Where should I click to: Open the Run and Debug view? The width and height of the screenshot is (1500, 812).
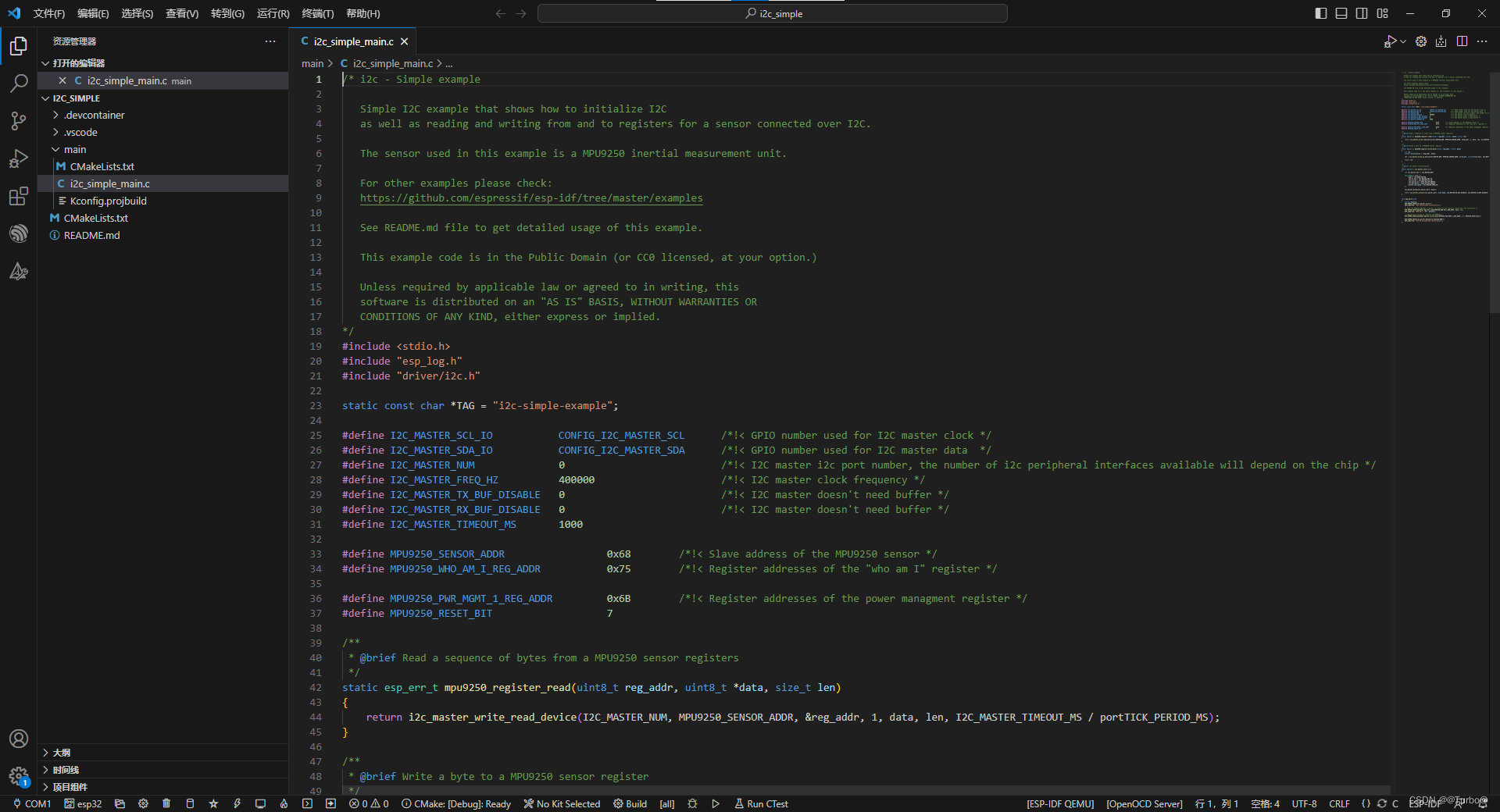(19, 158)
